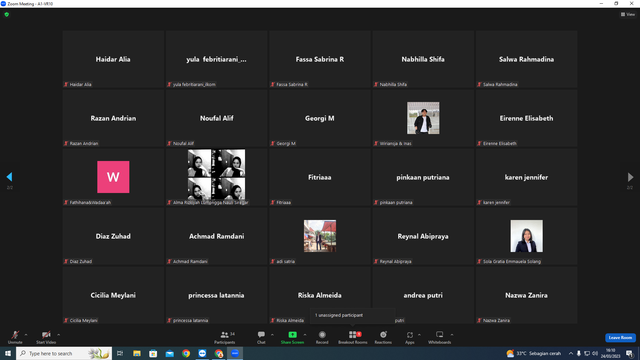Open share screen options arrow
The width and height of the screenshot is (640, 360).
[305, 335]
